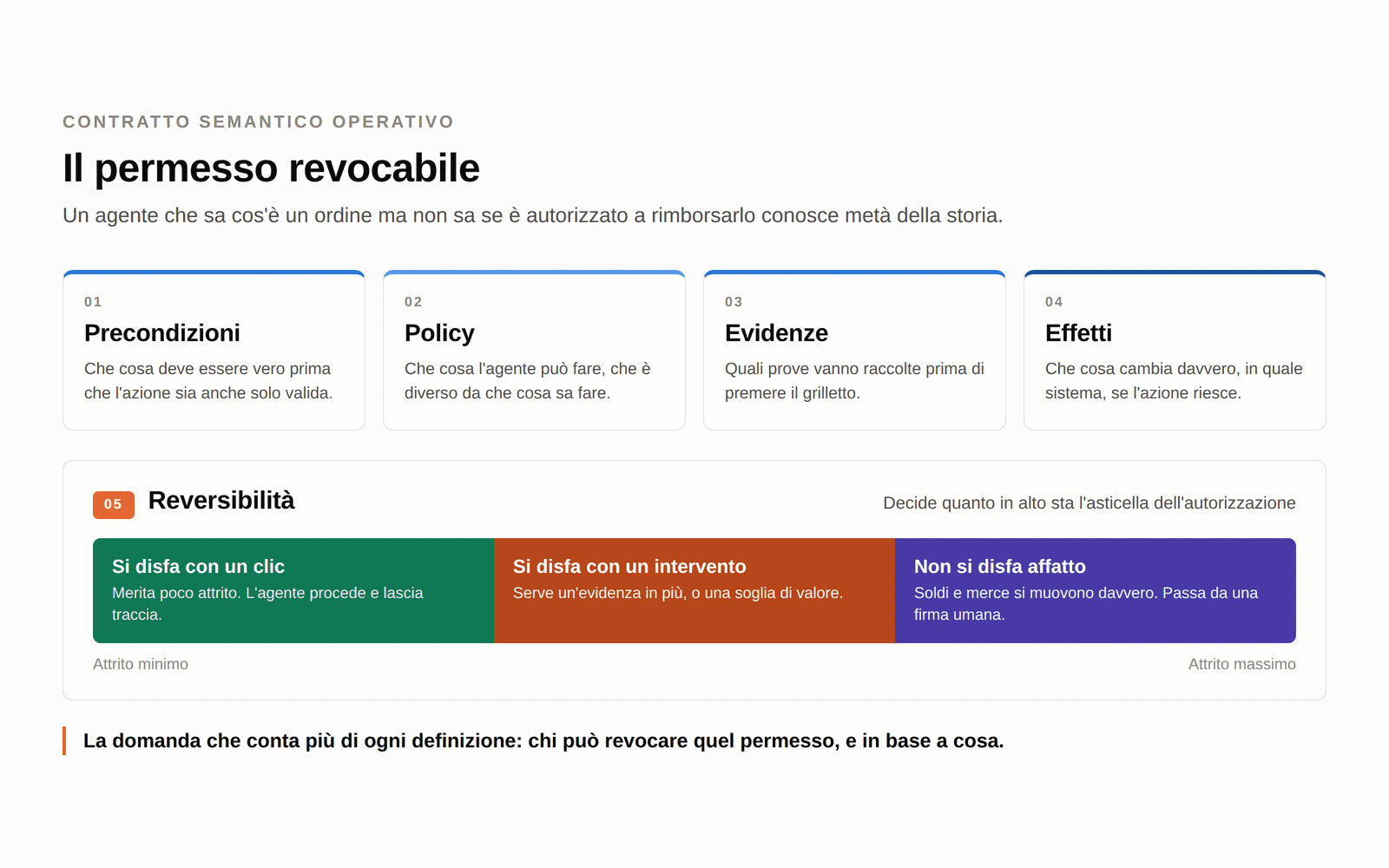
Task: Click the subtitle starting 'Un agente che sa'
Action: point(532,215)
